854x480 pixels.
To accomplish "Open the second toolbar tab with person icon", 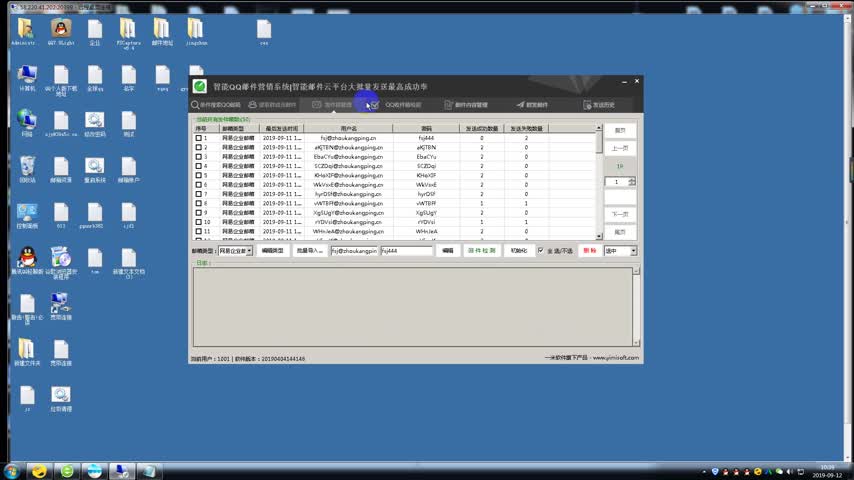I will pos(272,105).
